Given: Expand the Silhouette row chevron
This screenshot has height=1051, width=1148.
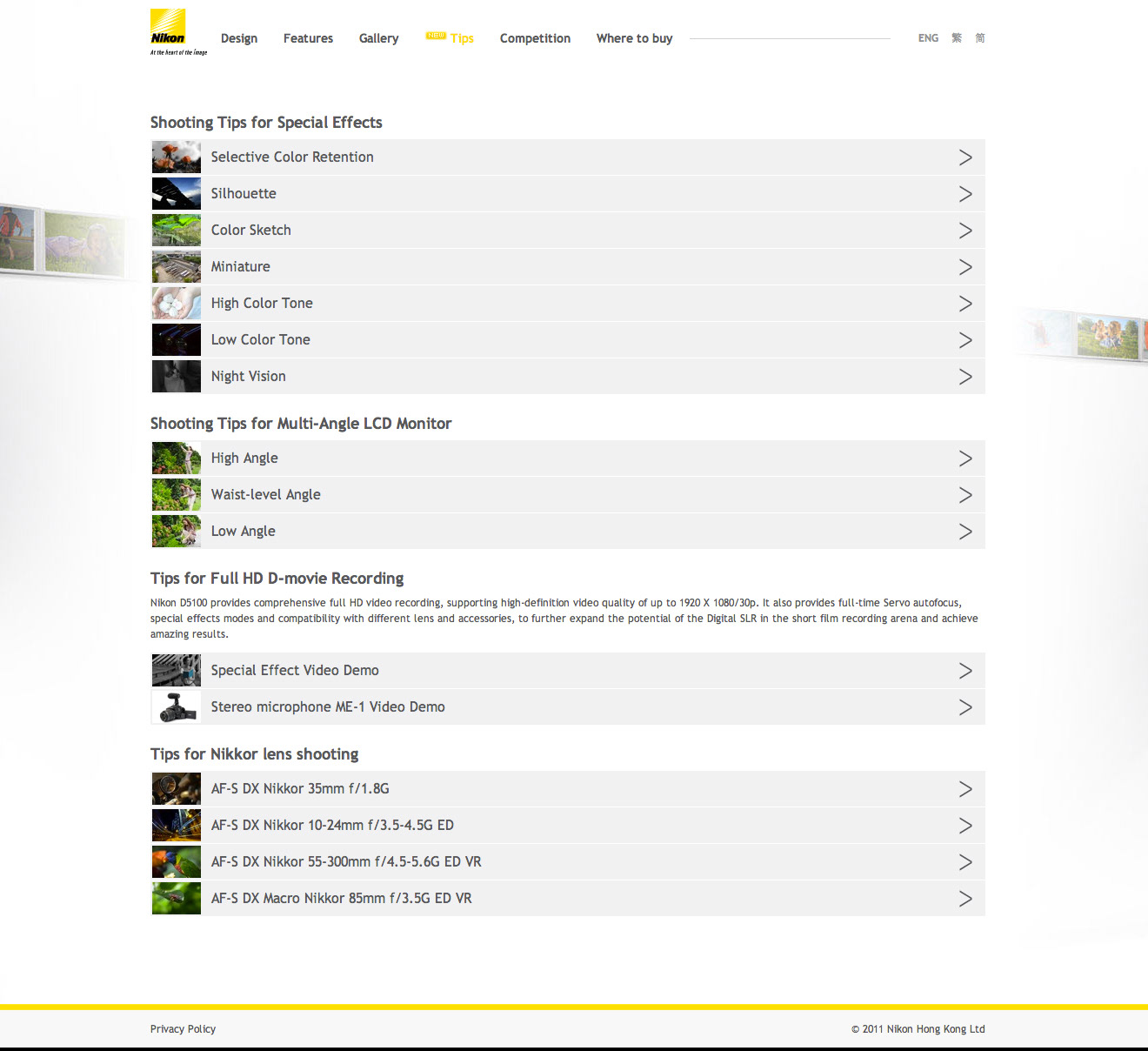Looking at the screenshot, I should point(965,194).
